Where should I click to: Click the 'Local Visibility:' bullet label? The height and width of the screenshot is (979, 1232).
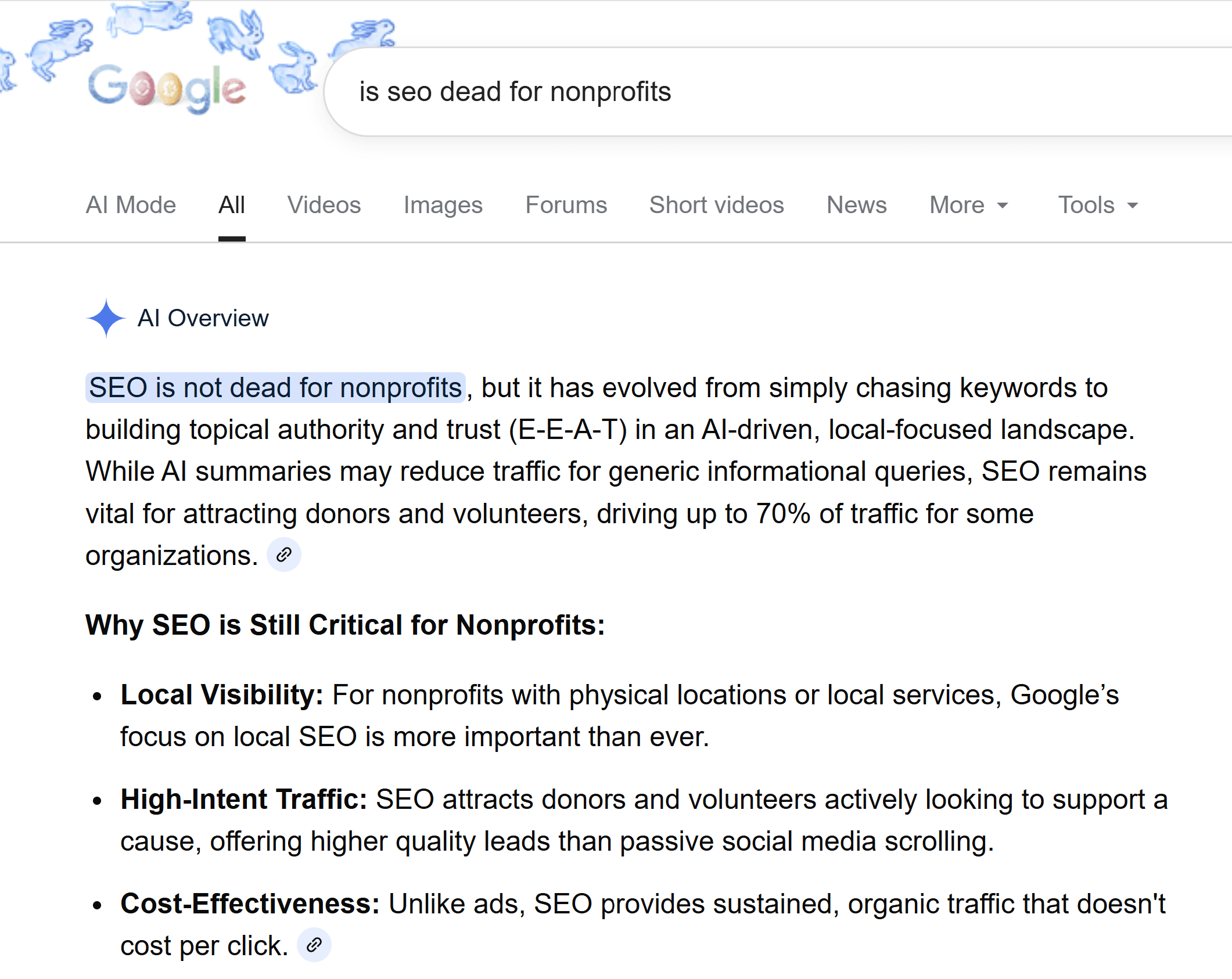pos(221,695)
